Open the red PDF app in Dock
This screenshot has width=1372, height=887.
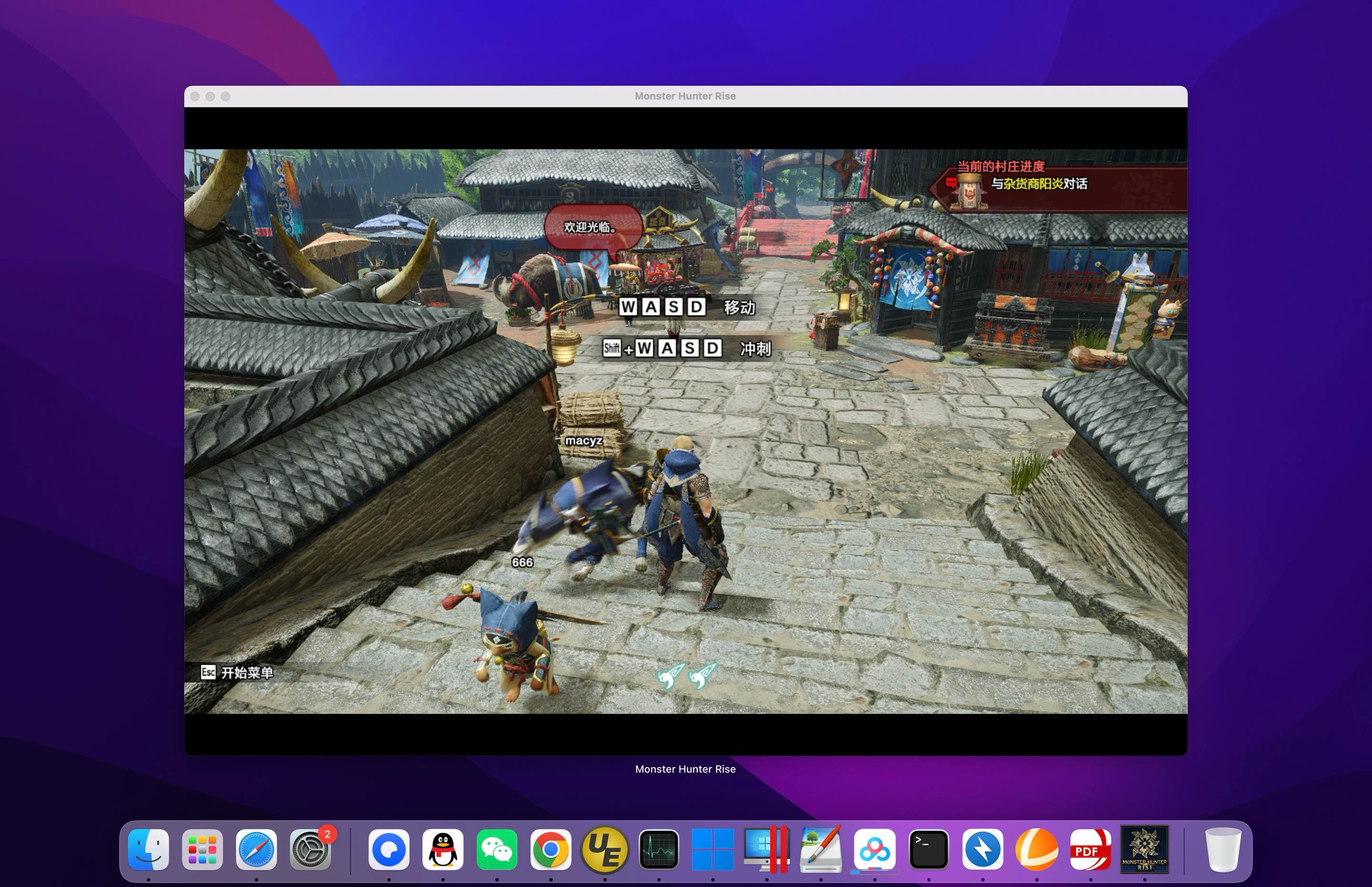click(x=1091, y=849)
